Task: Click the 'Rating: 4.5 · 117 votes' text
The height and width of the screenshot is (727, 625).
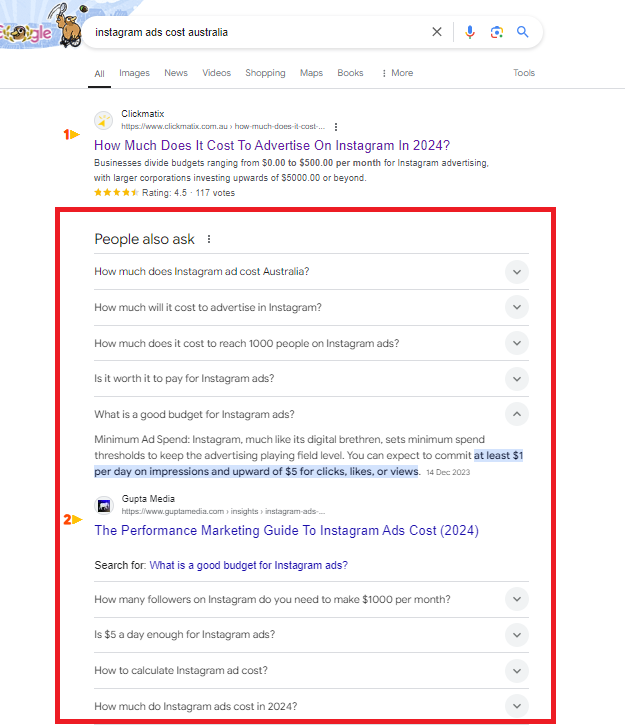Action: 188,193
